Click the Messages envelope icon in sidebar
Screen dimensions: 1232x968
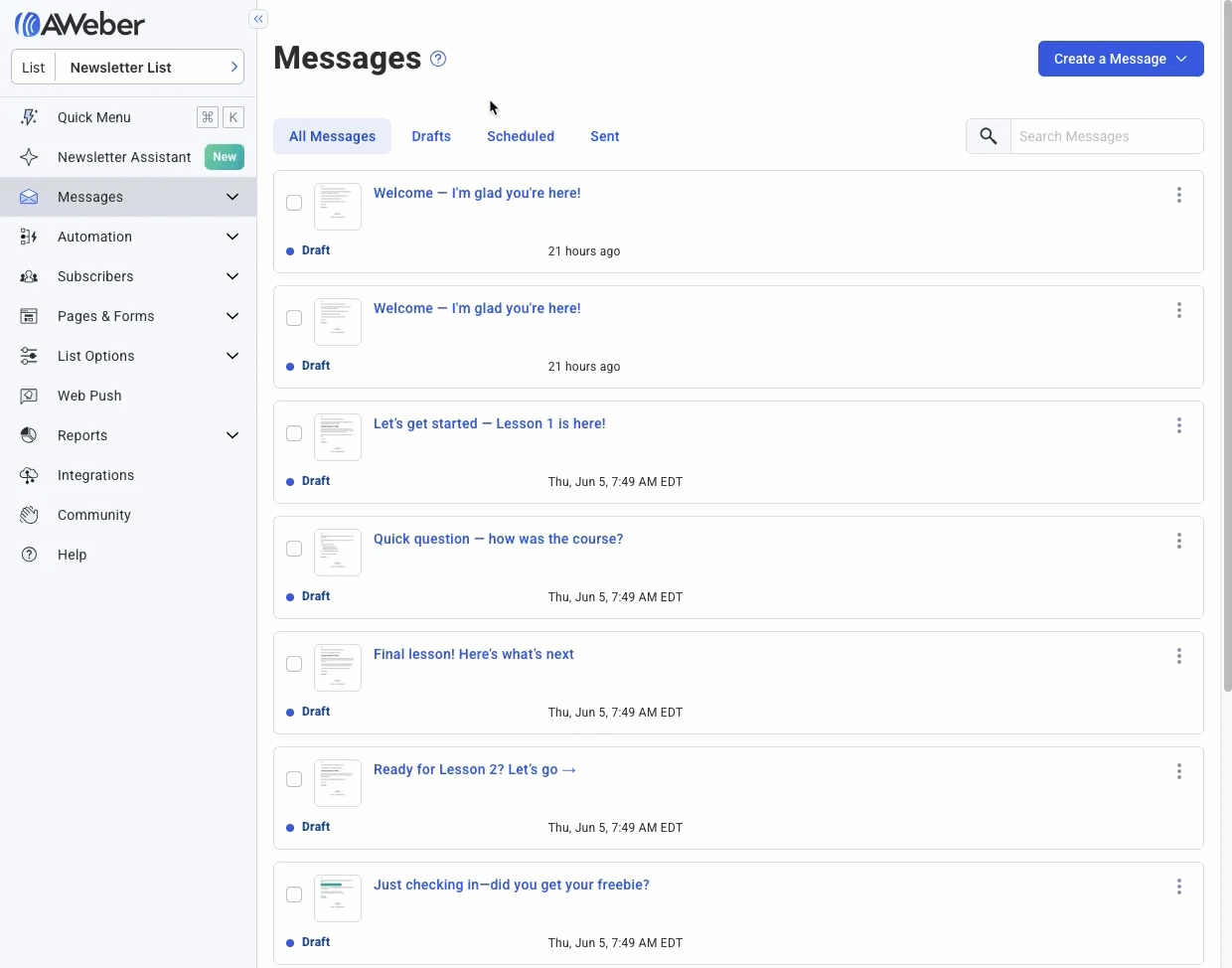30,197
